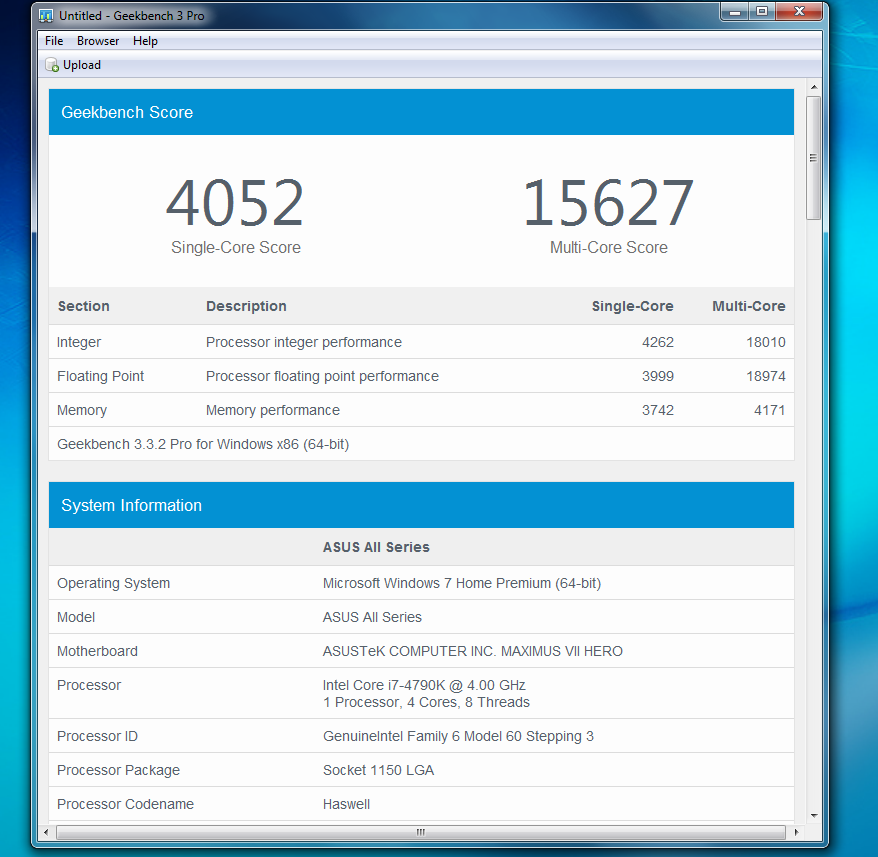Screen dimensions: 878x857
Task: Click the Section column header
Action: coord(84,306)
